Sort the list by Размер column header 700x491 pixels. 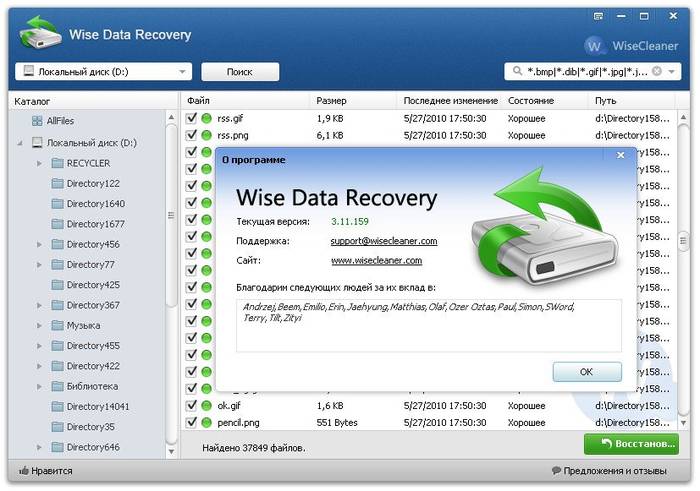coord(331,101)
